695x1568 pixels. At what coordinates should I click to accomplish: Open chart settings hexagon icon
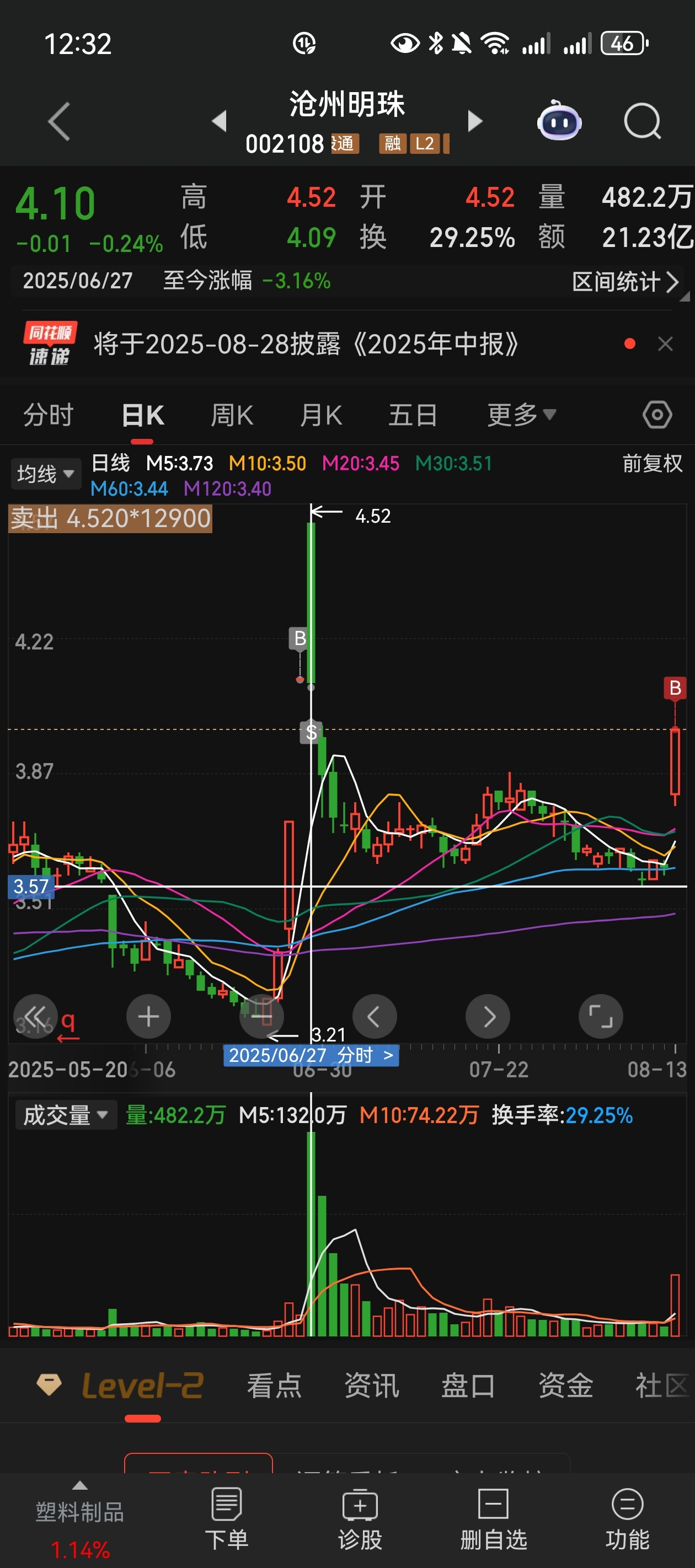[657, 415]
